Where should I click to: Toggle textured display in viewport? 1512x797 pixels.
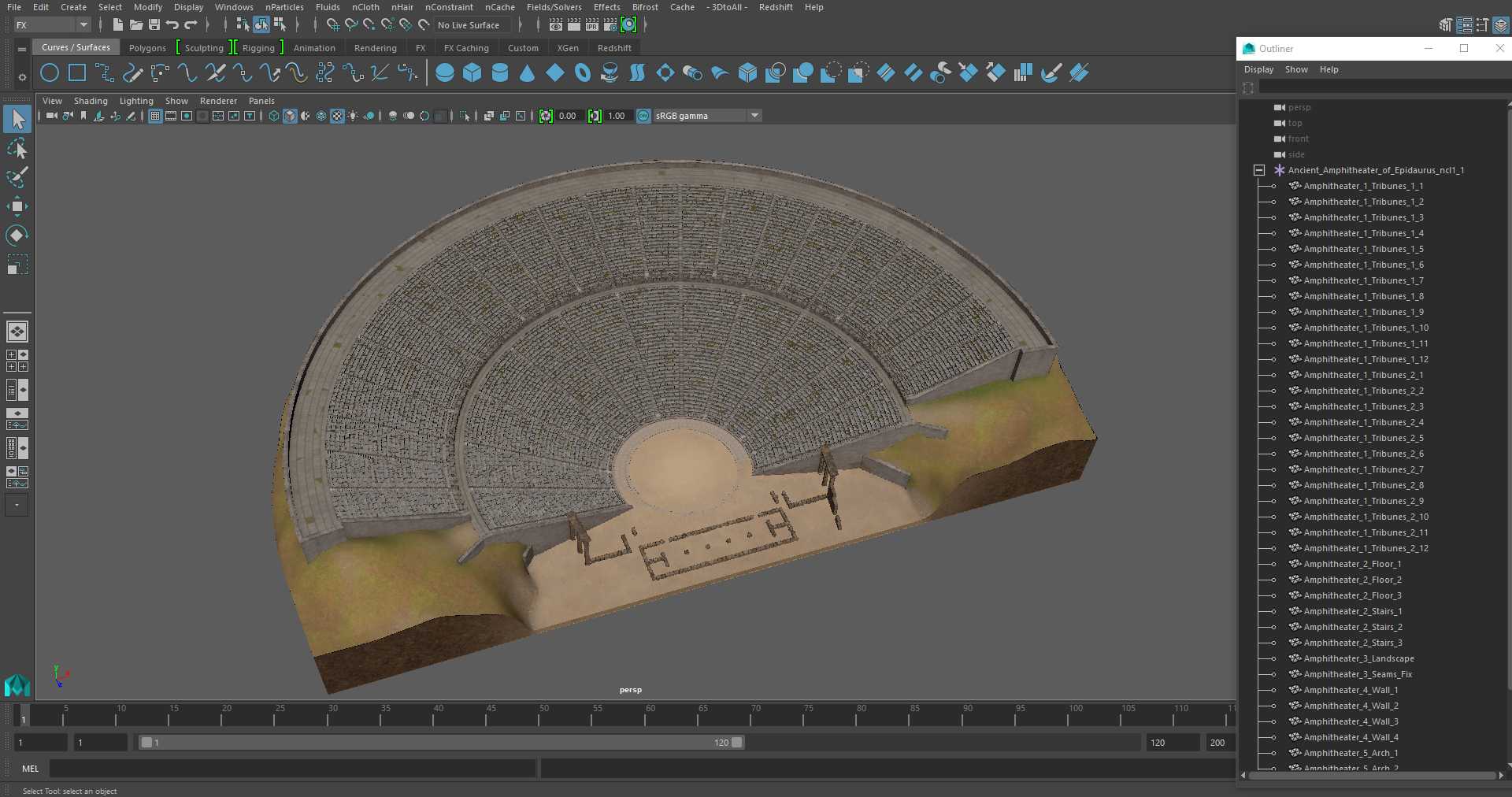click(337, 116)
